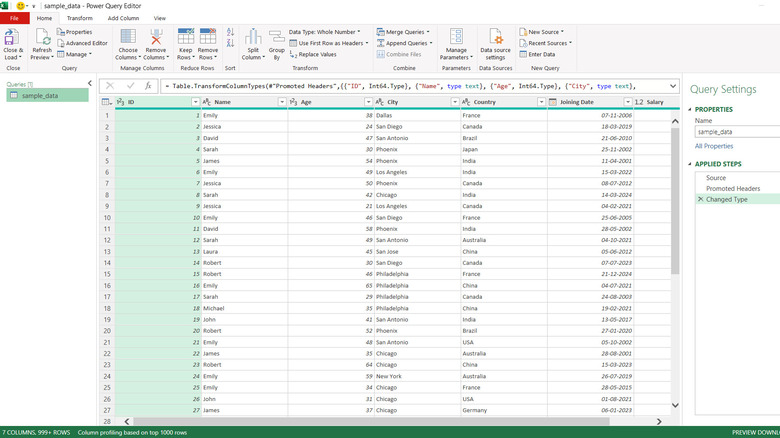This screenshot has height=438, width=780.
Task: Open filter dropdown for the City column
Action: [453, 102]
